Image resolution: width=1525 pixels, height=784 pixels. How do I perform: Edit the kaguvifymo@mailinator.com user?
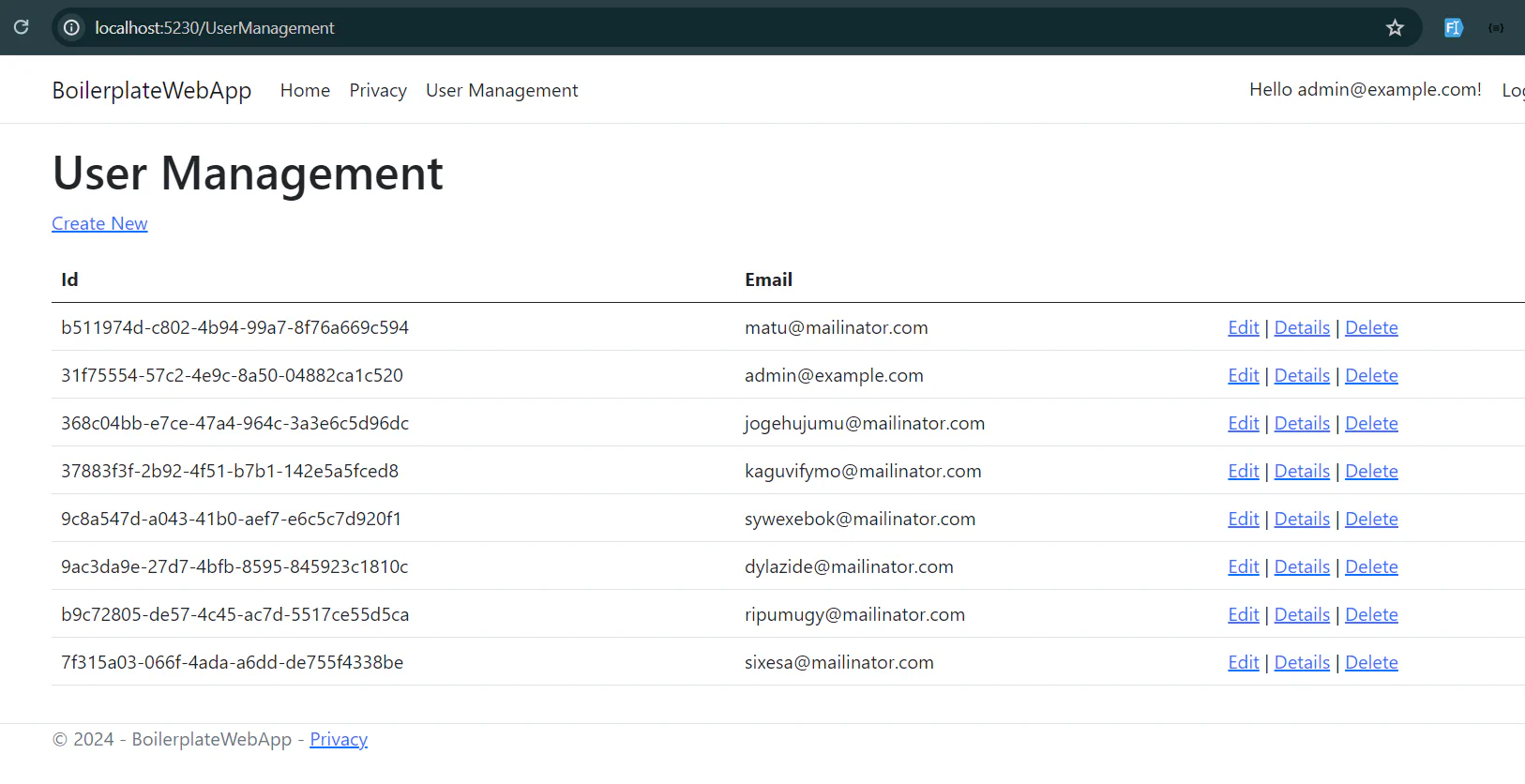1243,471
